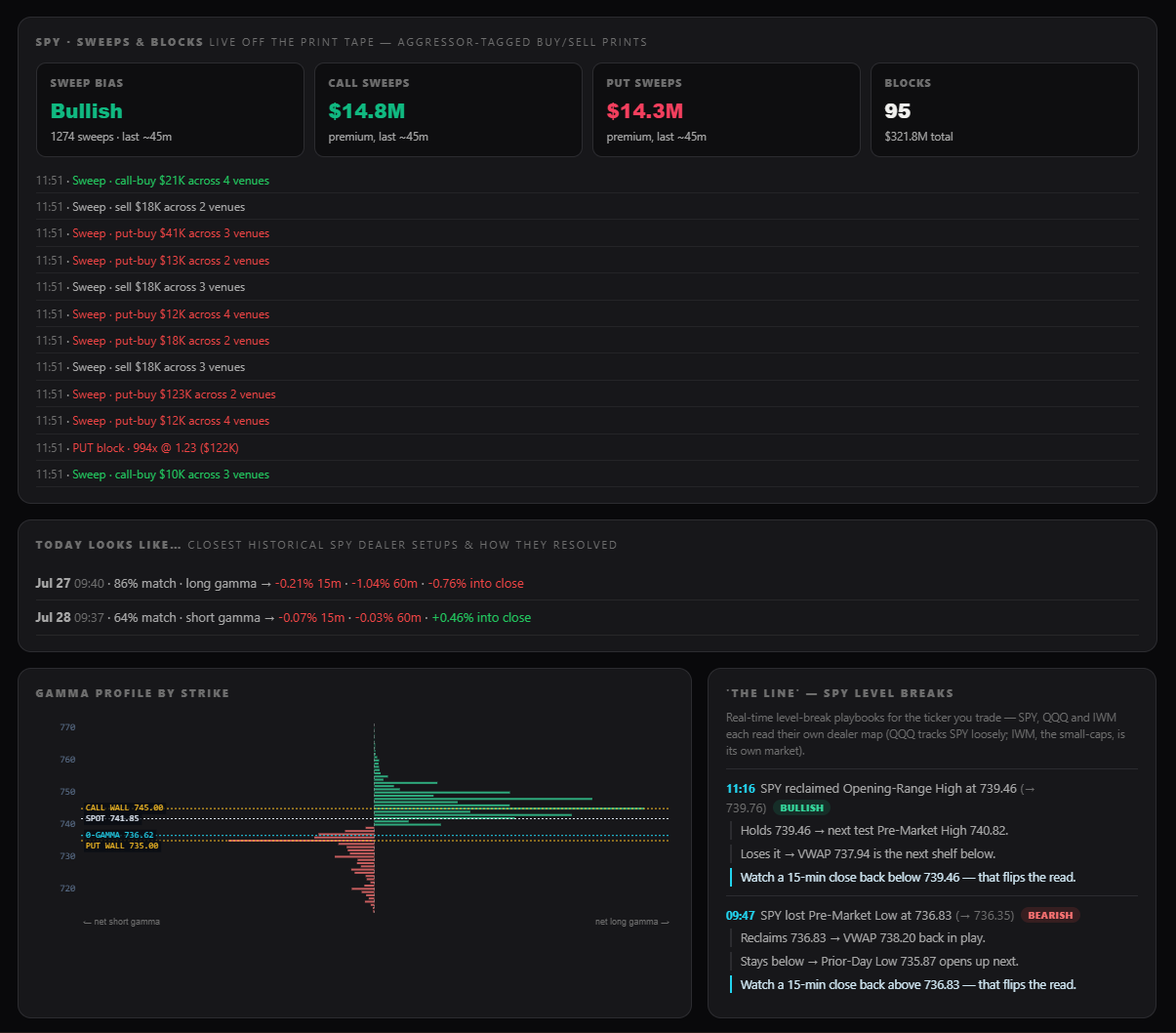Click 'Reclaims 736.83 → VWAP 738.20' line
Viewport: 1176px width, 1033px height.
[863, 938]
